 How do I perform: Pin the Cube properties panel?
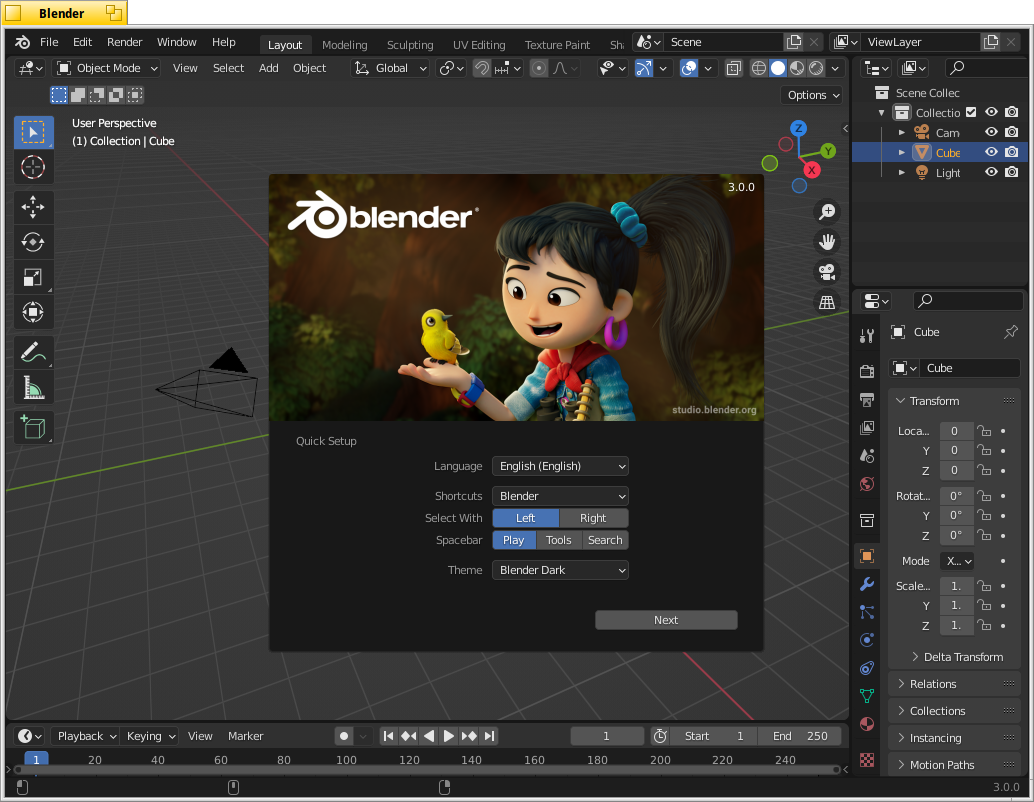1010,332
